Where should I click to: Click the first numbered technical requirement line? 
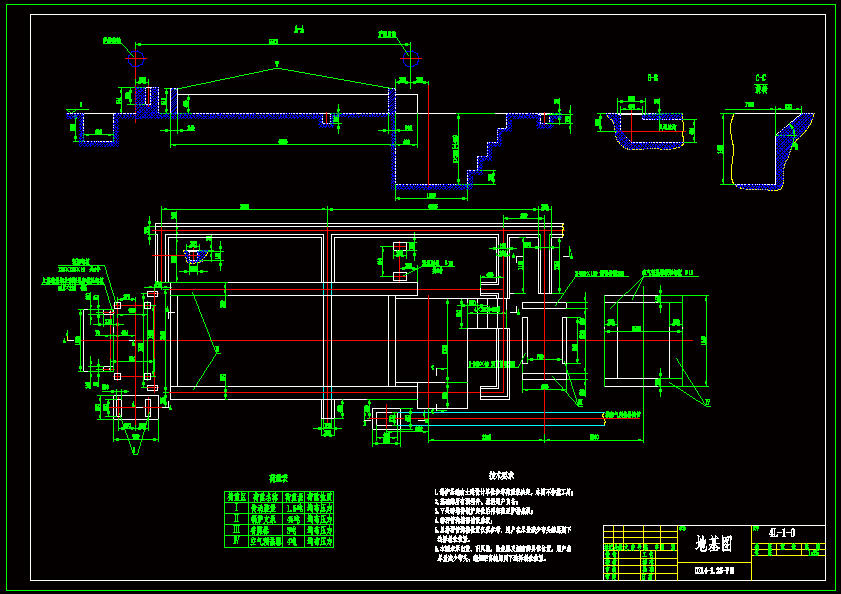coord(503,492)
